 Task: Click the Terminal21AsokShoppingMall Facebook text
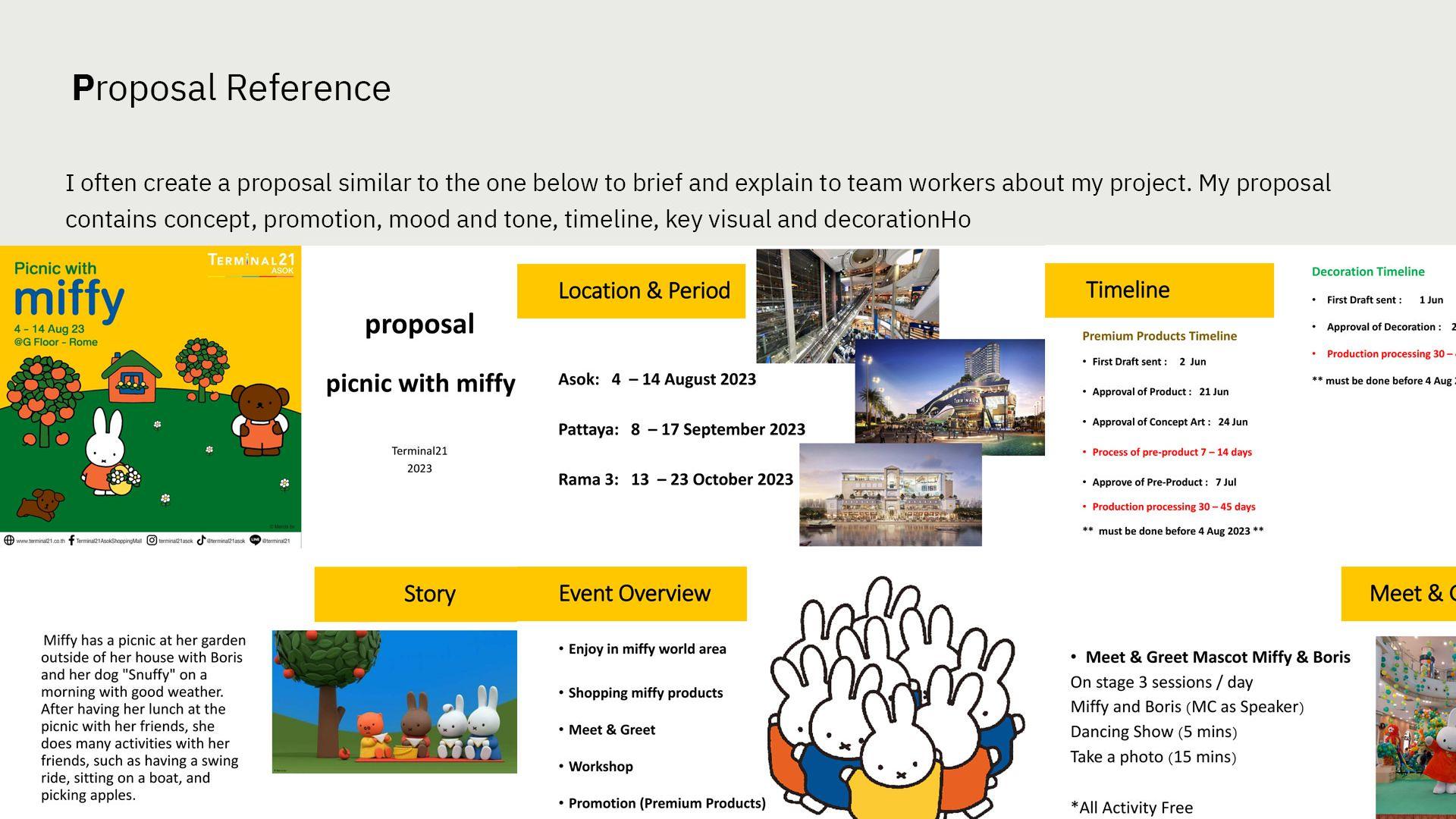pos(108,541)
